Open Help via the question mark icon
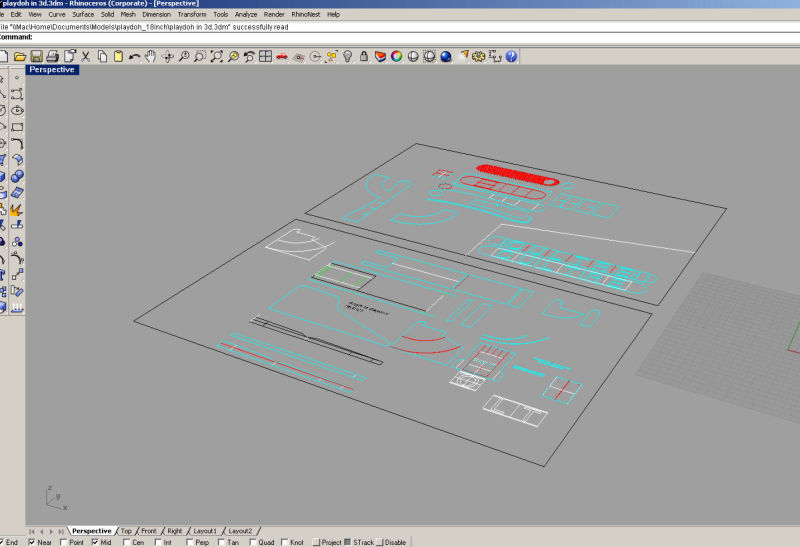The image size is (800, 547). 511,57
